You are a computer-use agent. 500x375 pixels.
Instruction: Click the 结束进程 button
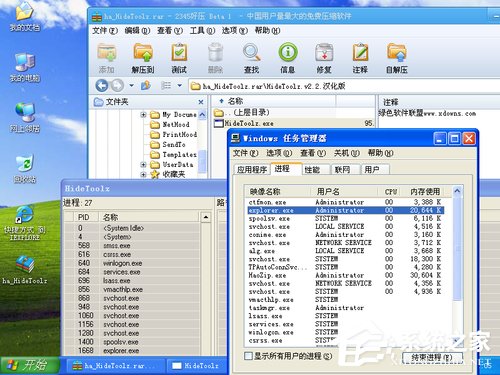pyautogui.click(x=432, y=358)
